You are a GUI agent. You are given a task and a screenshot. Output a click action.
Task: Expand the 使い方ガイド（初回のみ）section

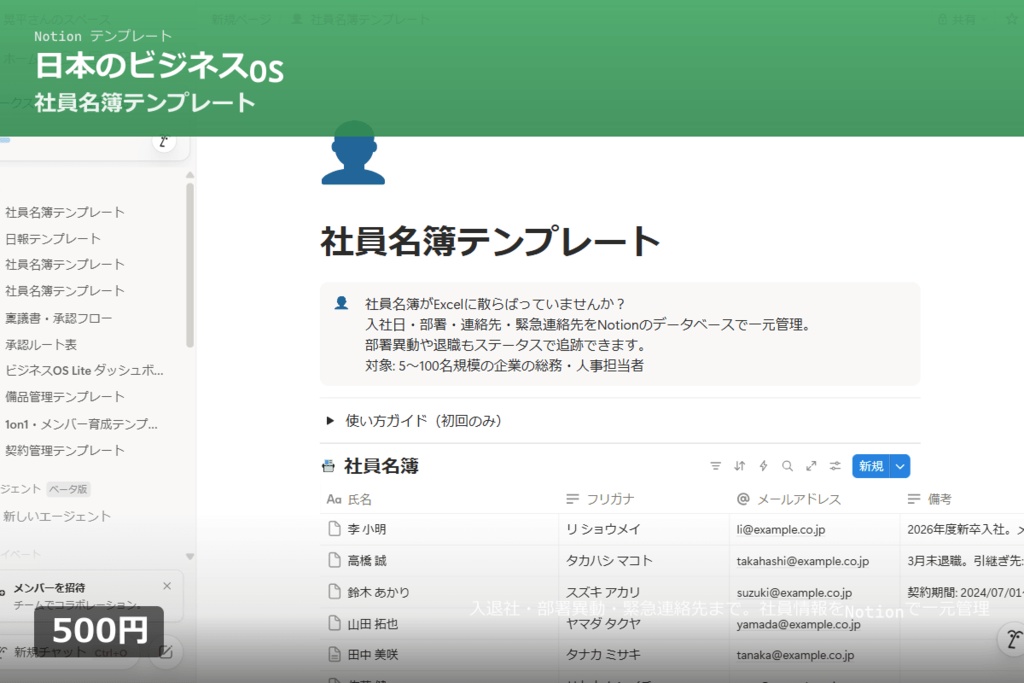330,421
